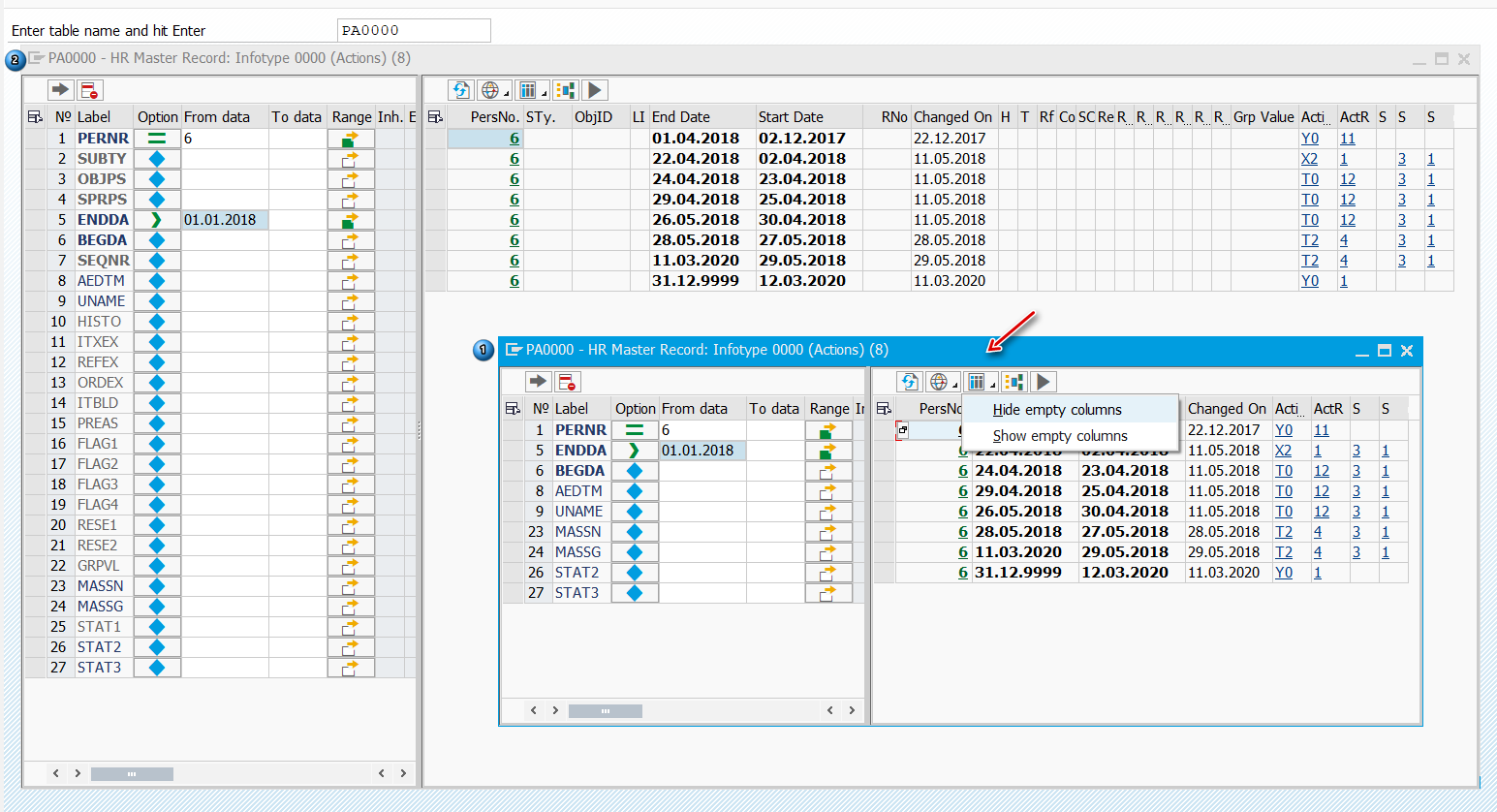The image size is (1497, 812).
Task: Open the columns layout dropdown in front window
Action: tap(980, 382)
